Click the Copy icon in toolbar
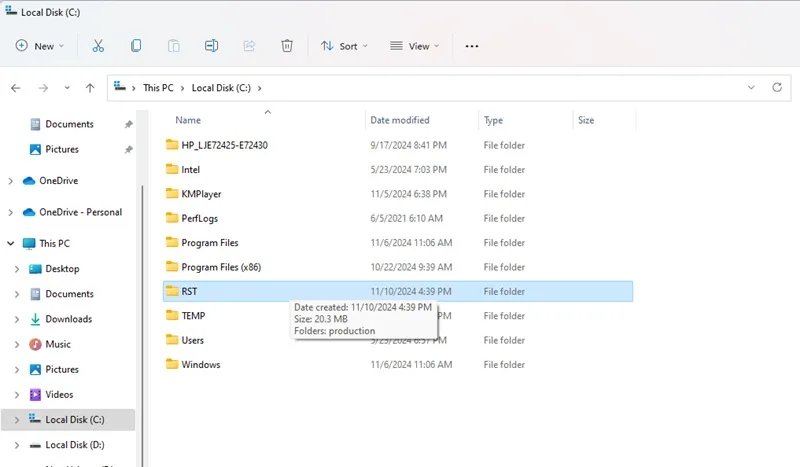 point(136,46)
